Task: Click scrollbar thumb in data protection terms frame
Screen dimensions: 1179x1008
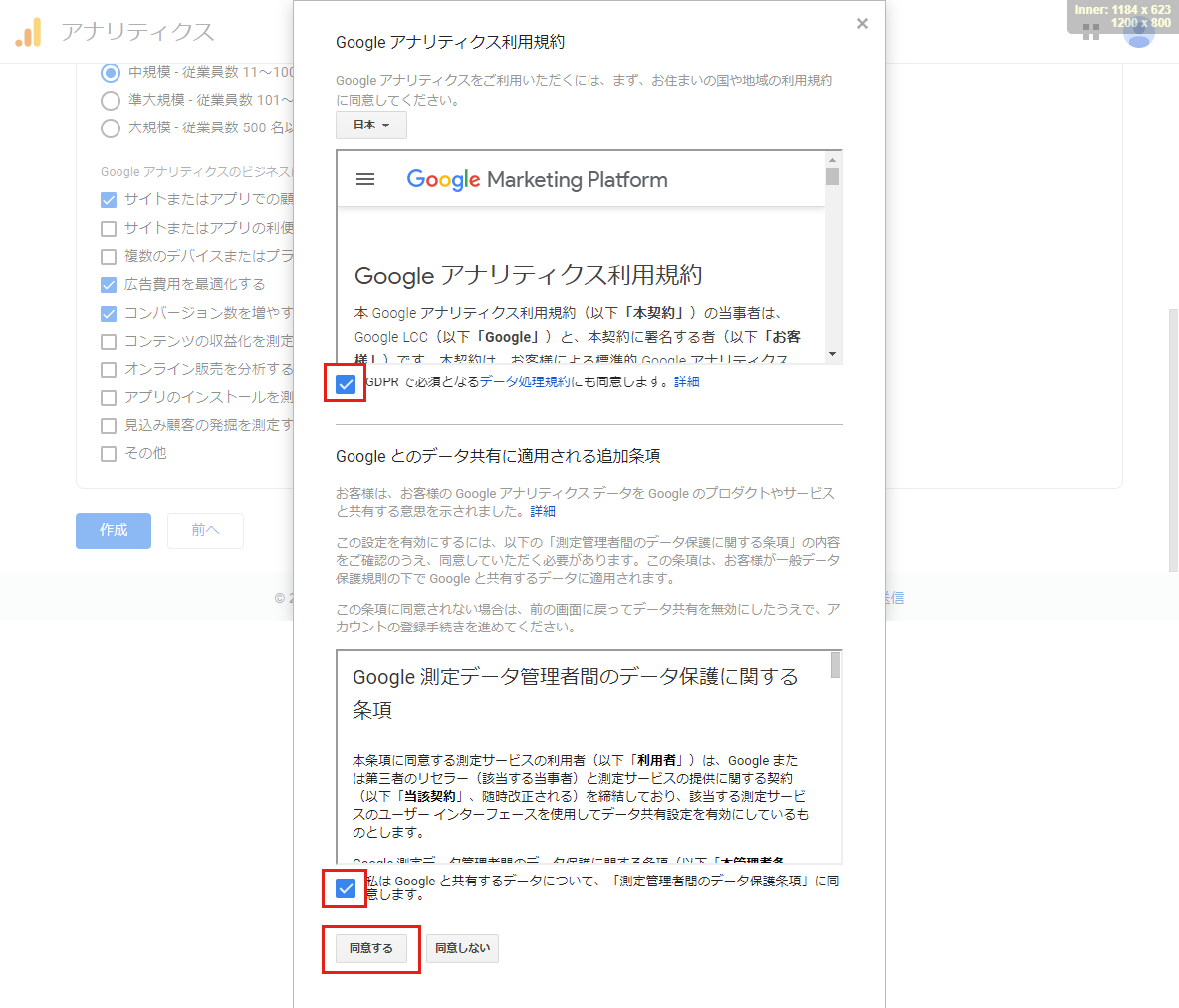Action: [835, 665]
